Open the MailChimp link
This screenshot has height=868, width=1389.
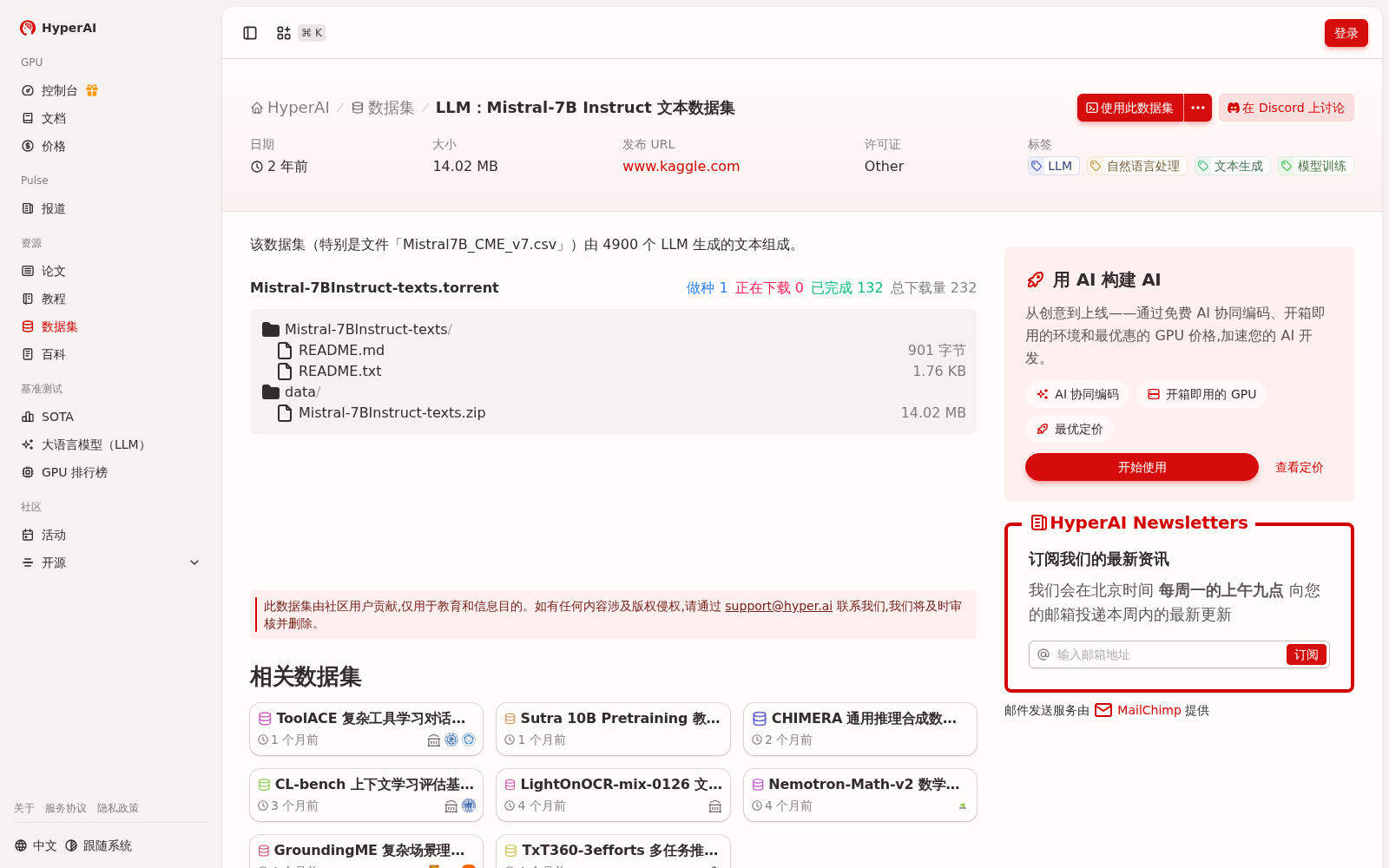point(1138,710)
